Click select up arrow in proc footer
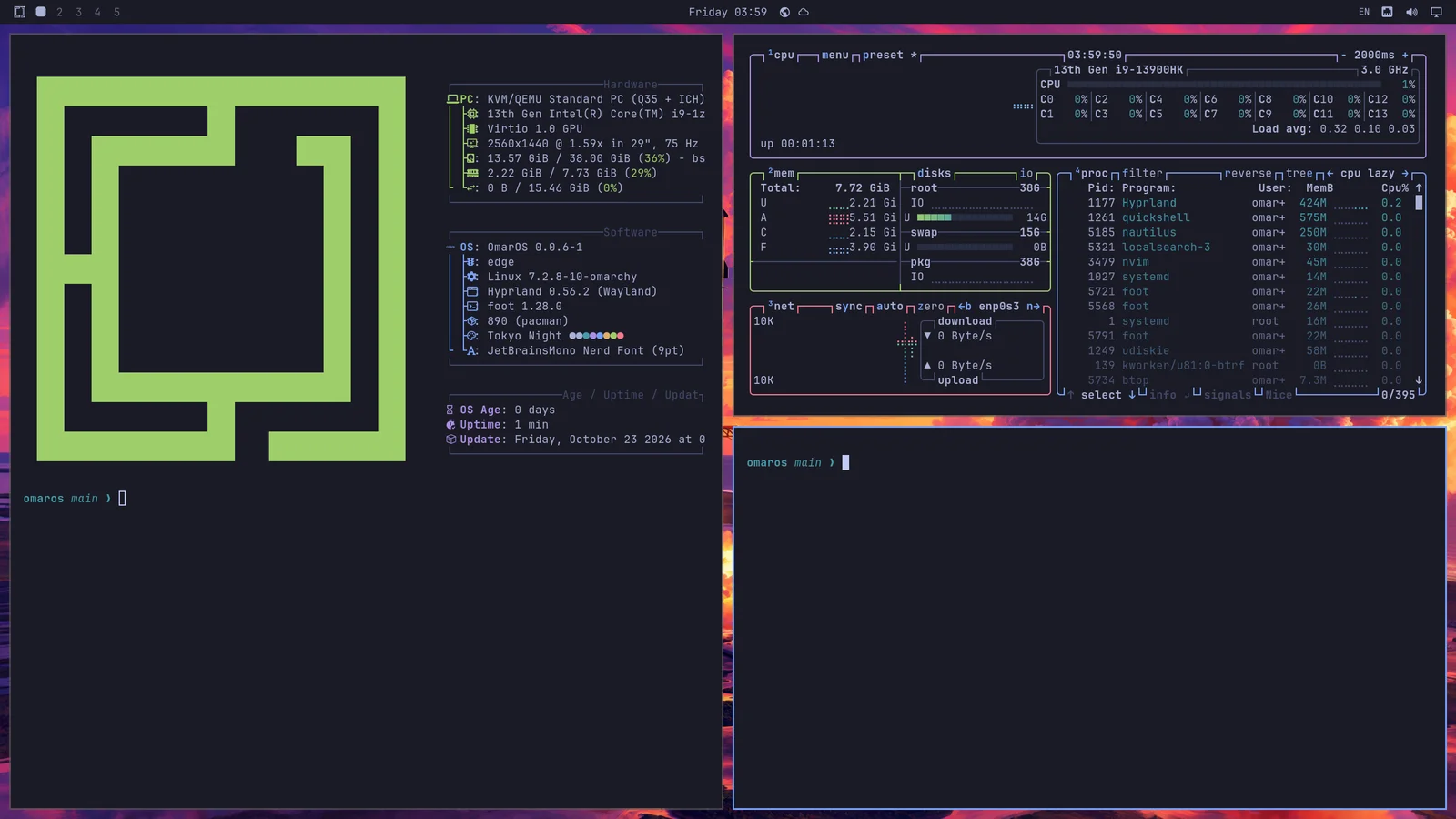 [x=1071, y=395]
